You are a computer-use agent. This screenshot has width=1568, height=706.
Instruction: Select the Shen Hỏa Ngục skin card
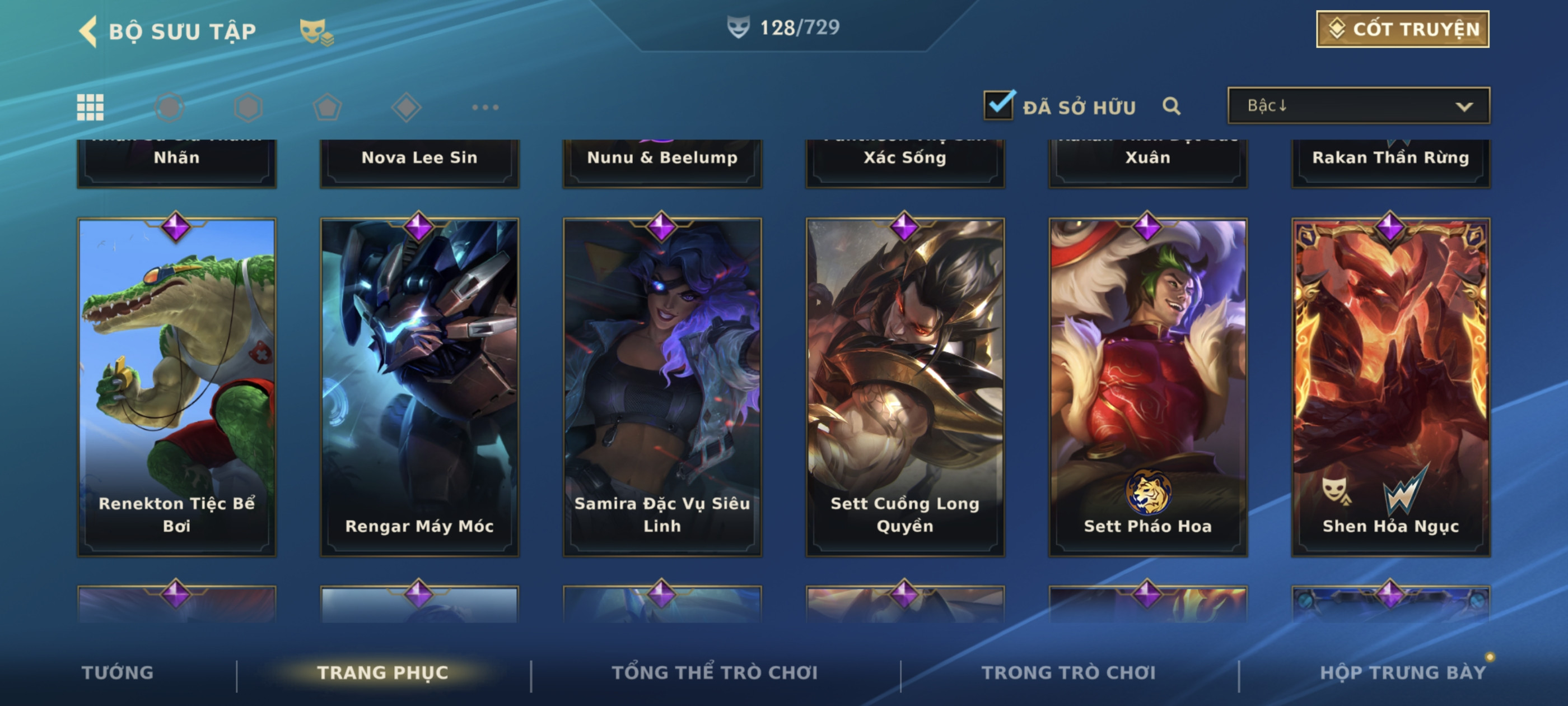click(x=1391, y=387)
